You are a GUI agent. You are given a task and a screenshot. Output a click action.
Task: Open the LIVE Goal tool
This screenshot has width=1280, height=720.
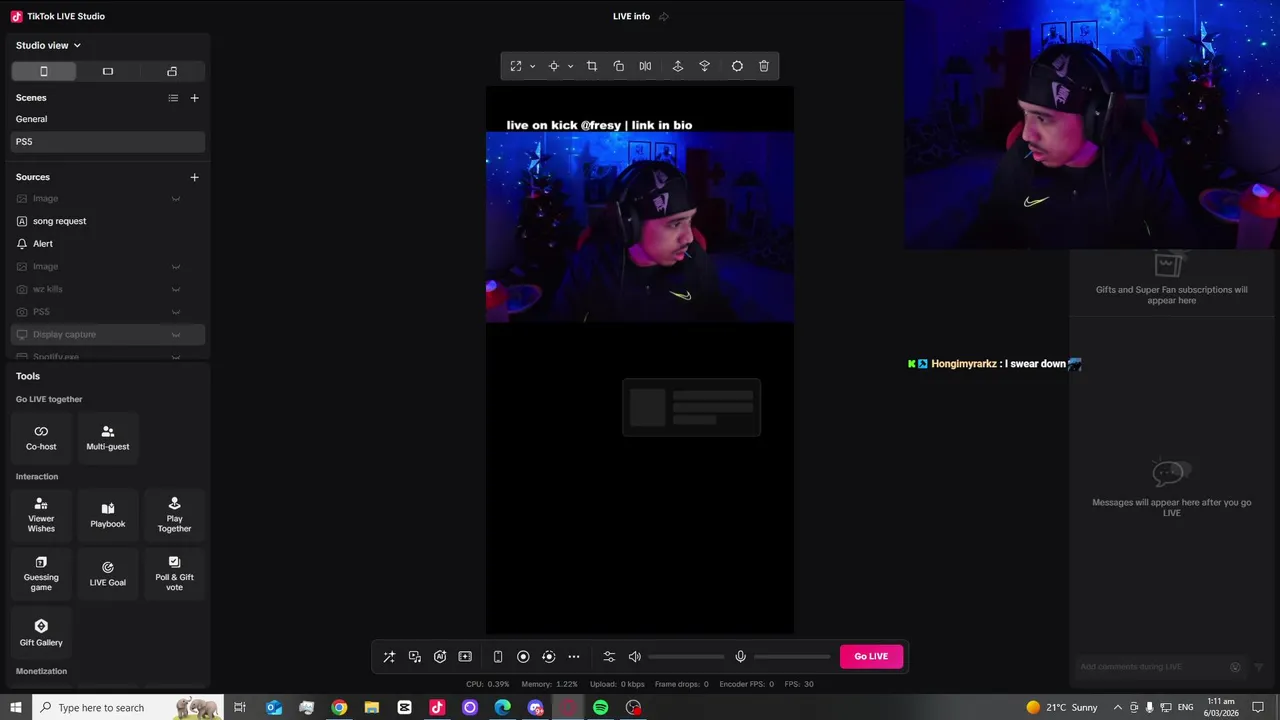pos(108,574)
